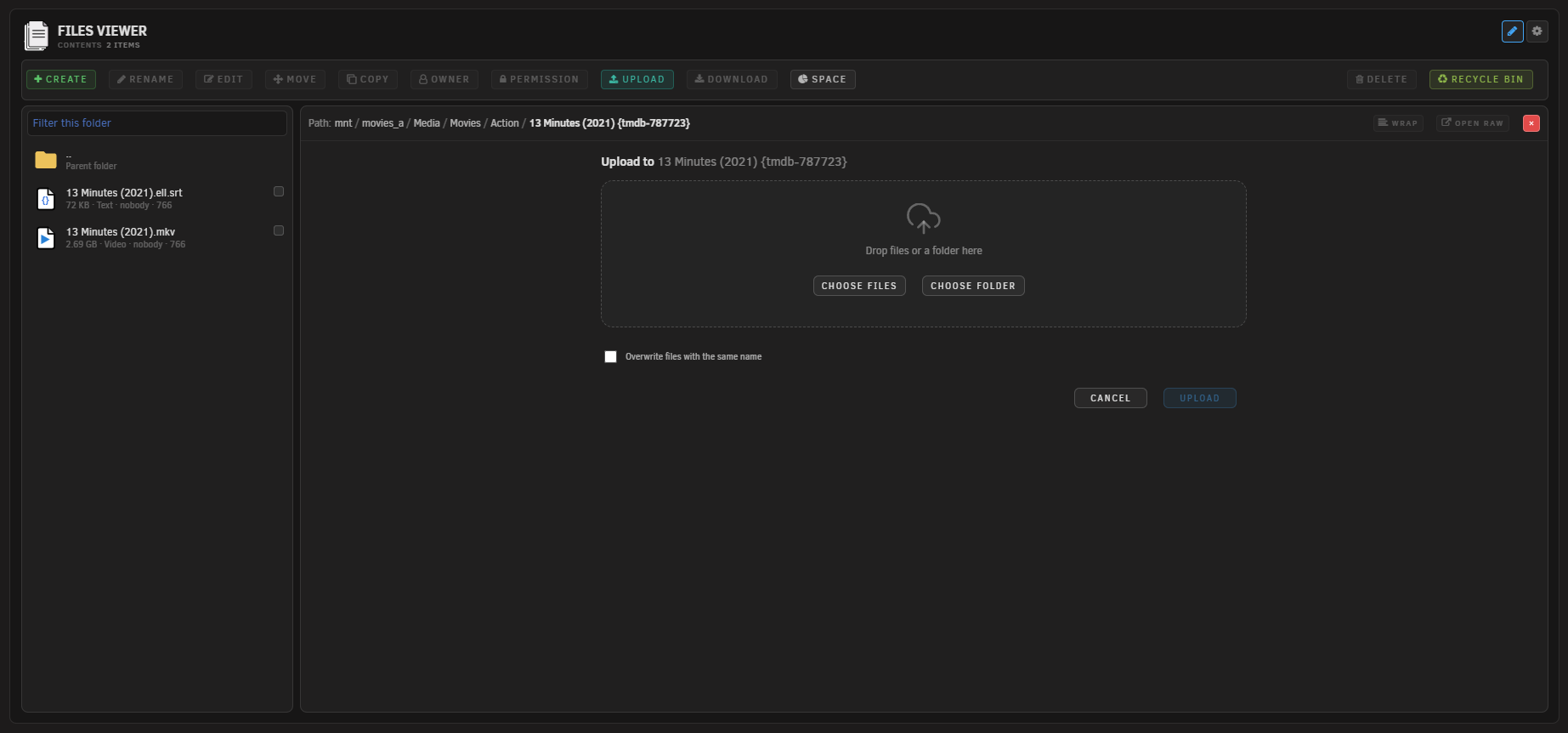Image resolution: width=1568 pixels, height=733 pixels.
Task: Click the Edit toolbar button
Action: pos(224,79)
